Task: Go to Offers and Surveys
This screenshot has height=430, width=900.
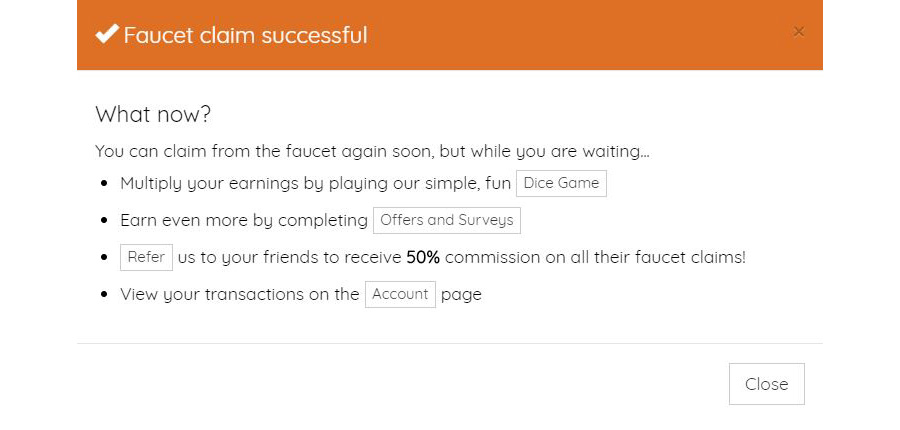Action: tap(447, 220)
